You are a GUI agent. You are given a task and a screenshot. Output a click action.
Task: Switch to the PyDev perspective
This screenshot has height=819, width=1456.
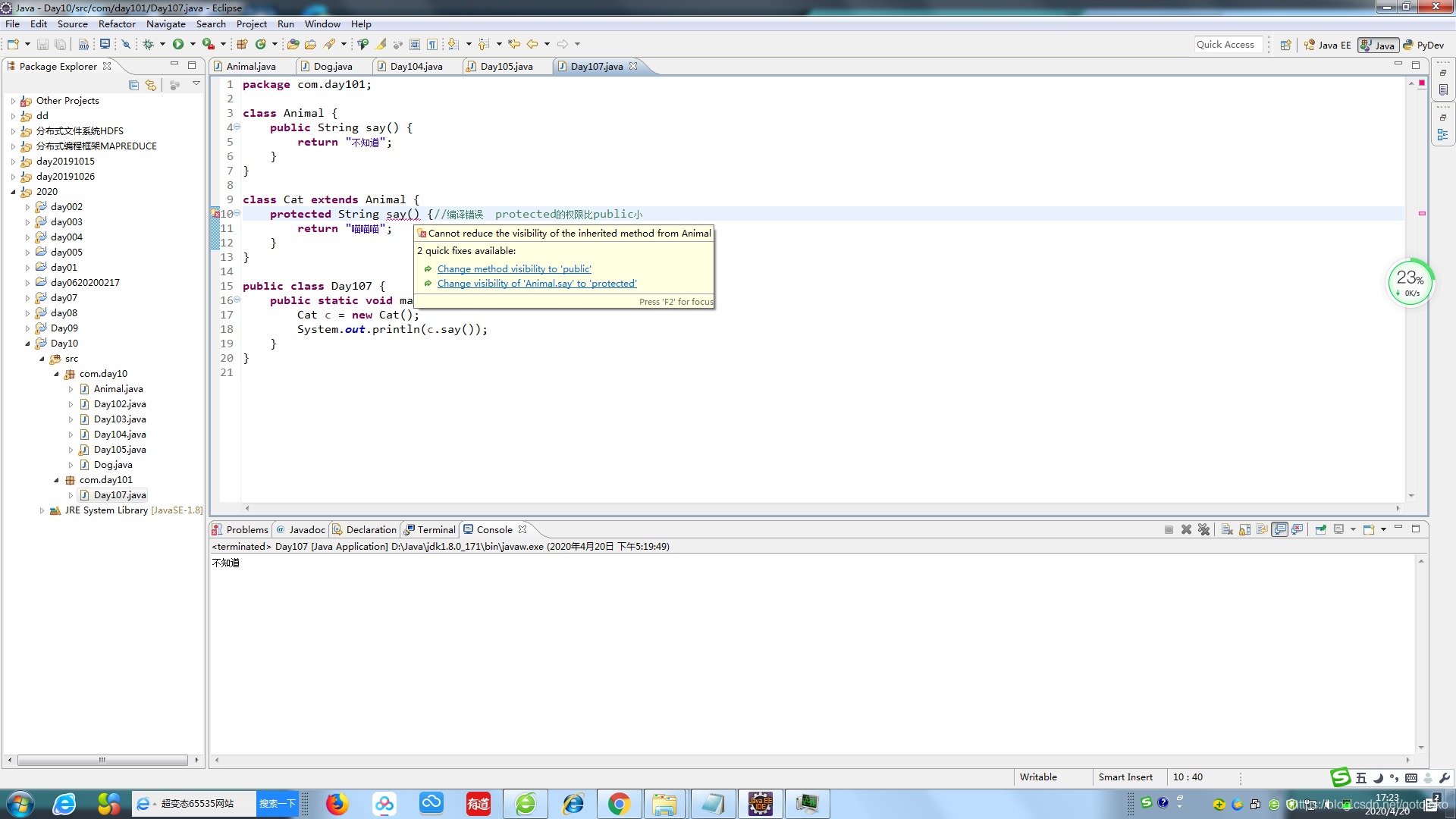pos(1423,45)
